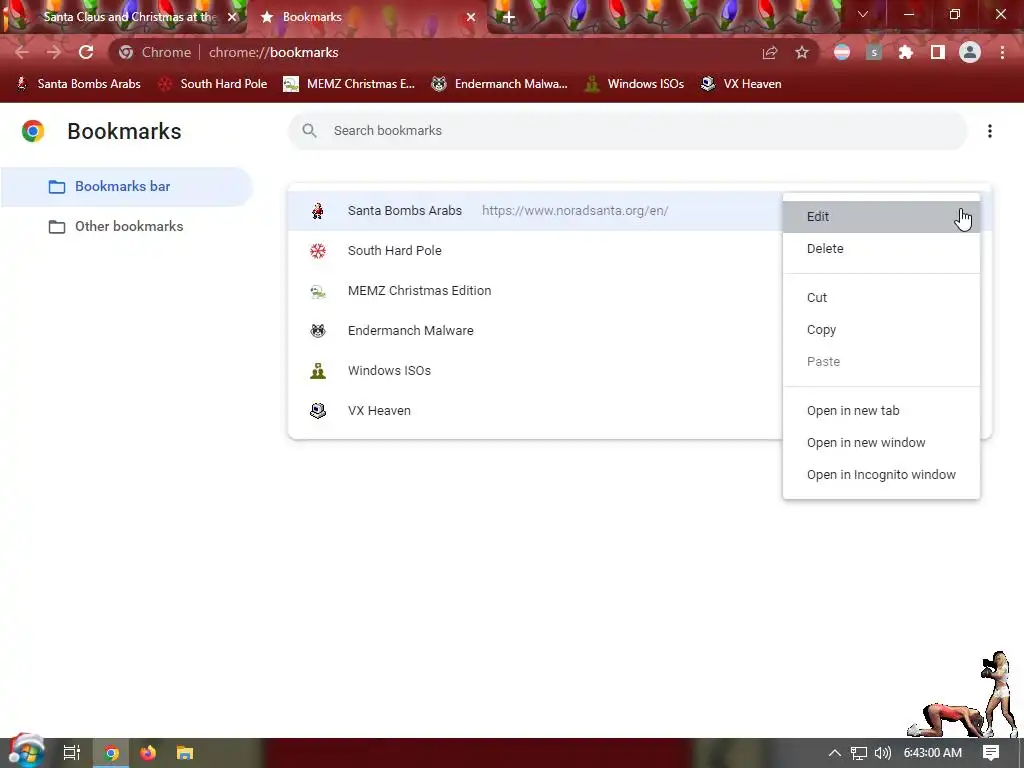
Task: Click the VX Heaven computer favicon
Action: (x=318, y=411)
